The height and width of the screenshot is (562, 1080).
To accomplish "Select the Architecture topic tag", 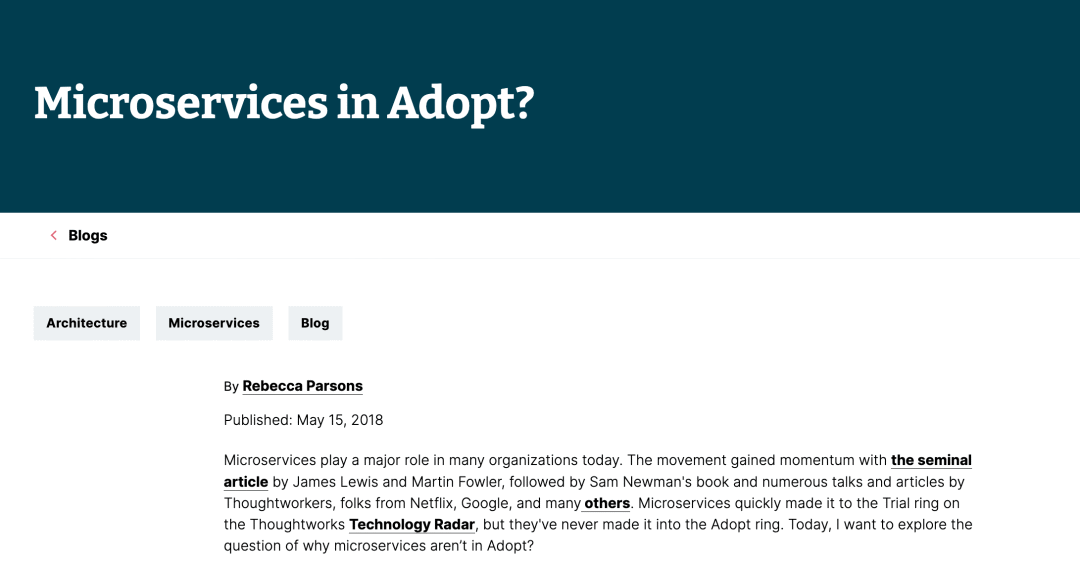I will [87, 323].
